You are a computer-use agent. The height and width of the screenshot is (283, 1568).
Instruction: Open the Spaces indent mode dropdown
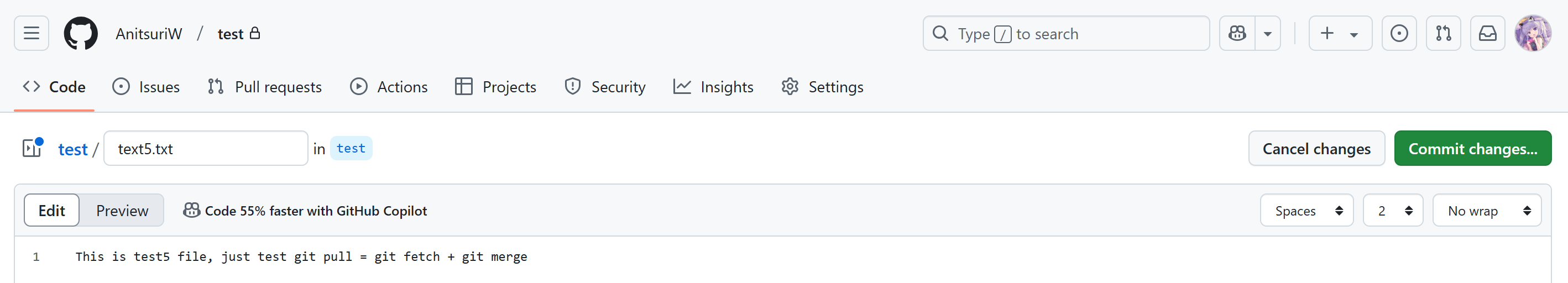pyautogui.click(x=1306, y=211)
